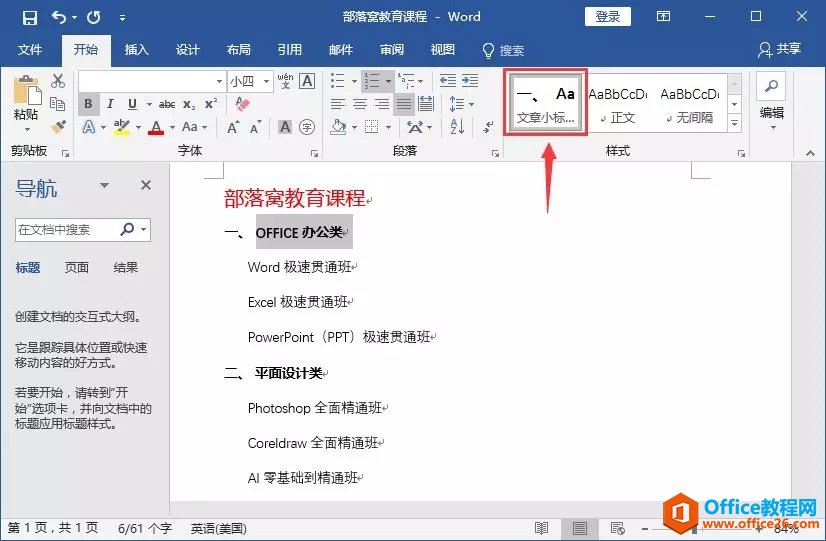Increase paragraph indent

470,81
